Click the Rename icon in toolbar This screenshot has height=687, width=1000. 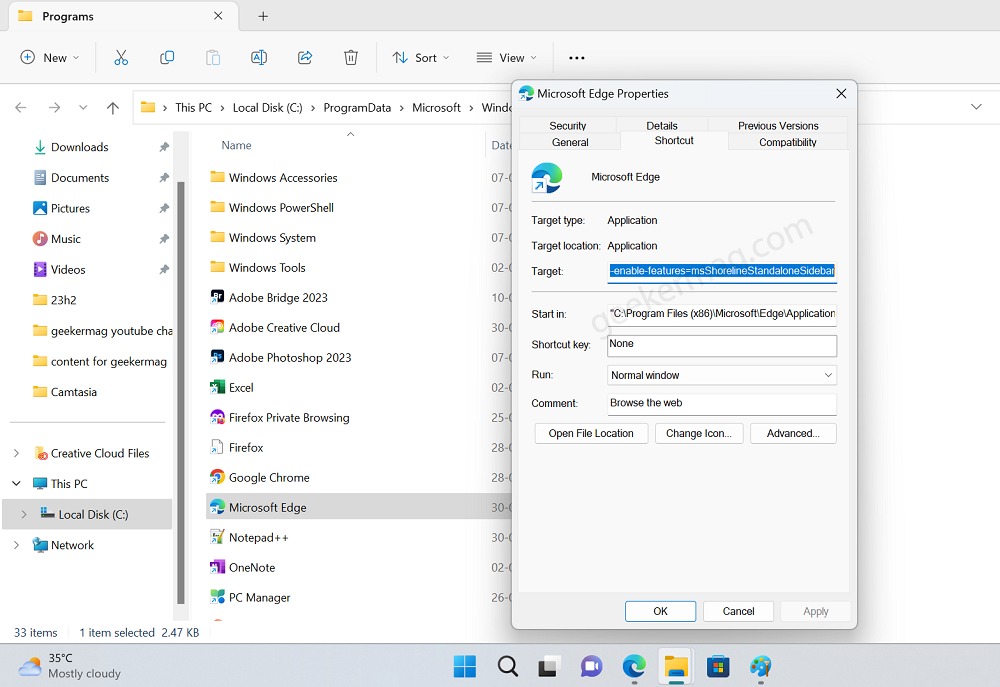point(259,57)
